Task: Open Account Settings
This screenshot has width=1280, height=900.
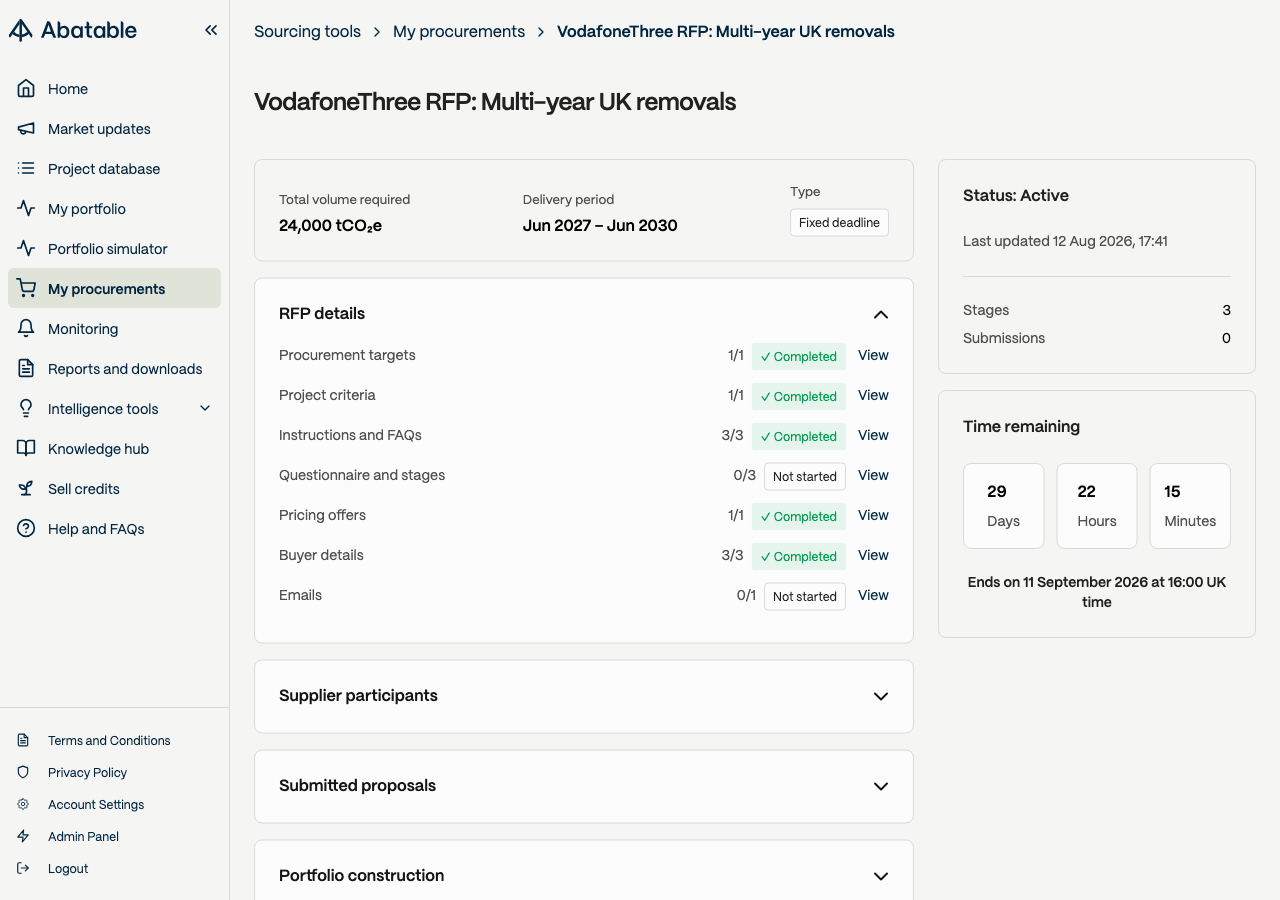Action: [96, 805]
